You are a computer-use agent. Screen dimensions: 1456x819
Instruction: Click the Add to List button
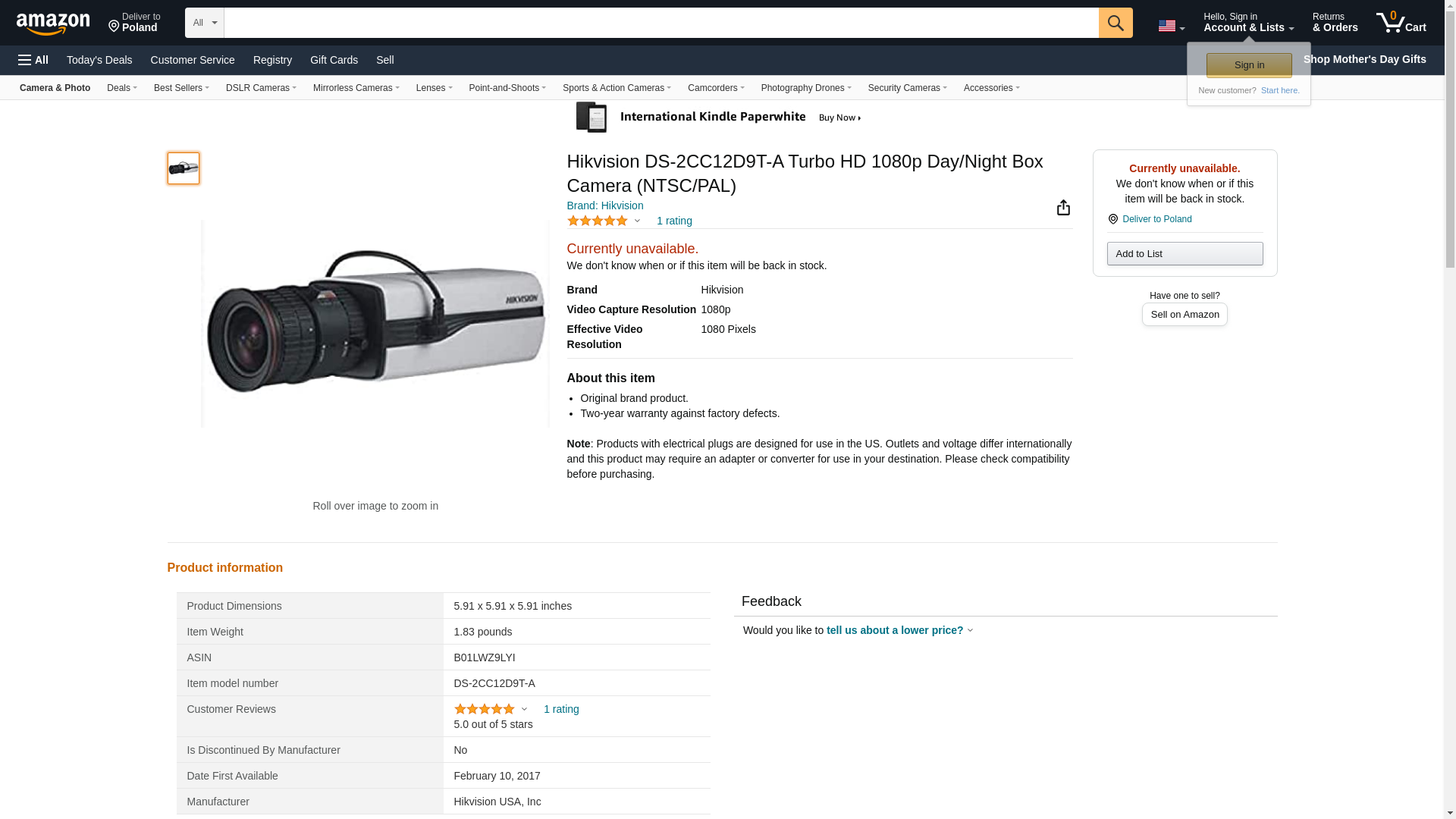click(1185, 253)
